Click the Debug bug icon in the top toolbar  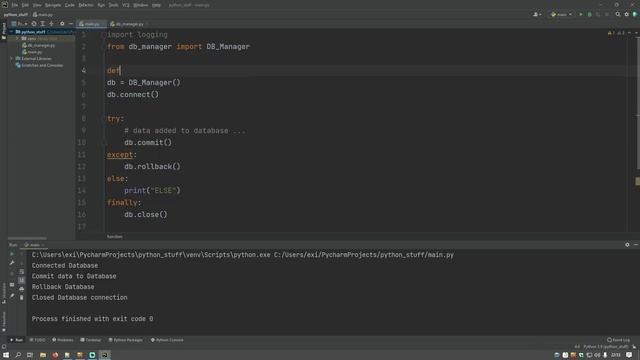tap(589, 14)
